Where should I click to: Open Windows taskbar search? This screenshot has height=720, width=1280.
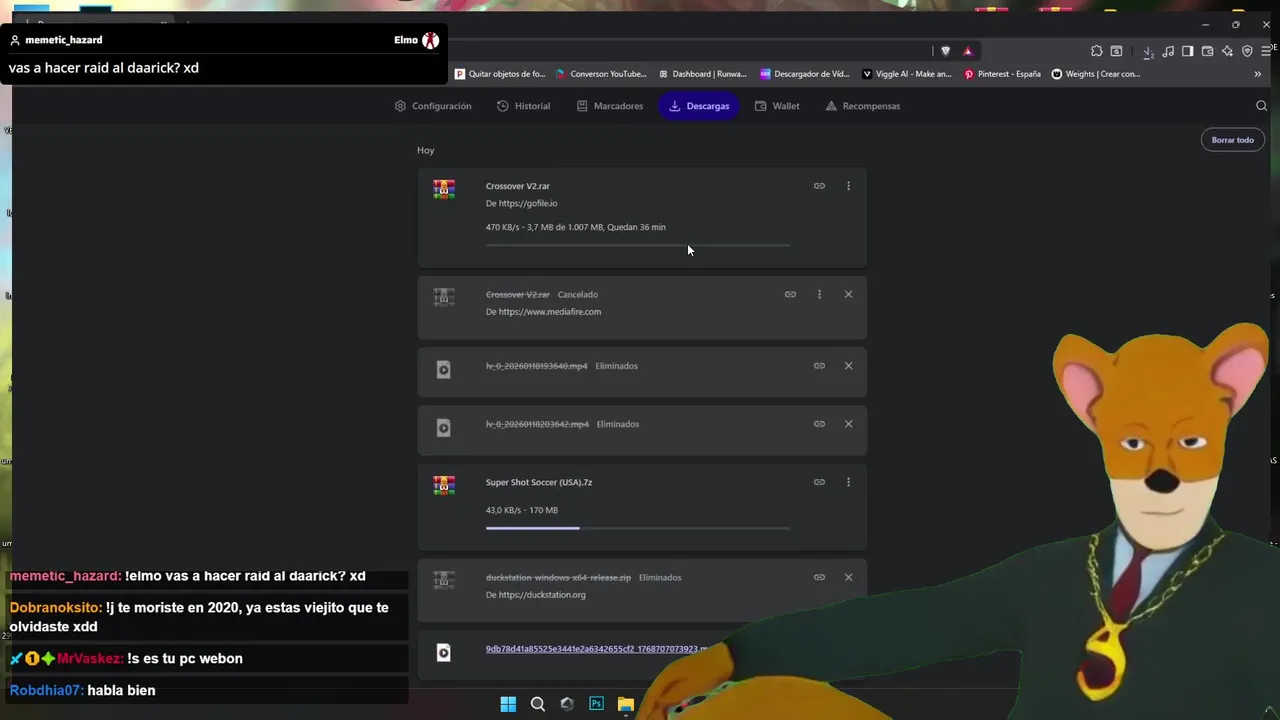click(x=538, y=704)
